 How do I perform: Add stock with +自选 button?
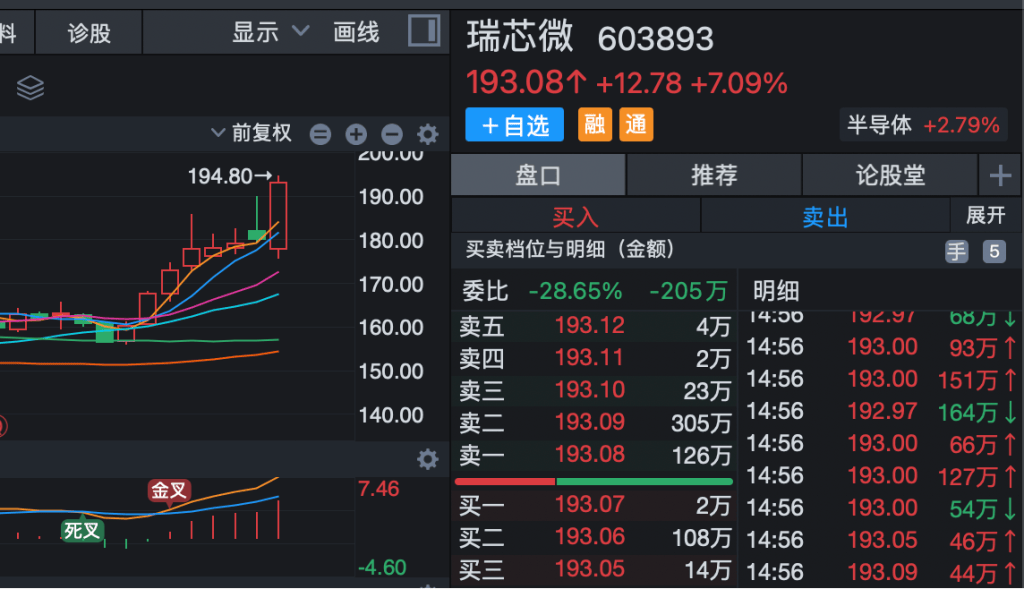pyautogui.click(x=515, y=124)
